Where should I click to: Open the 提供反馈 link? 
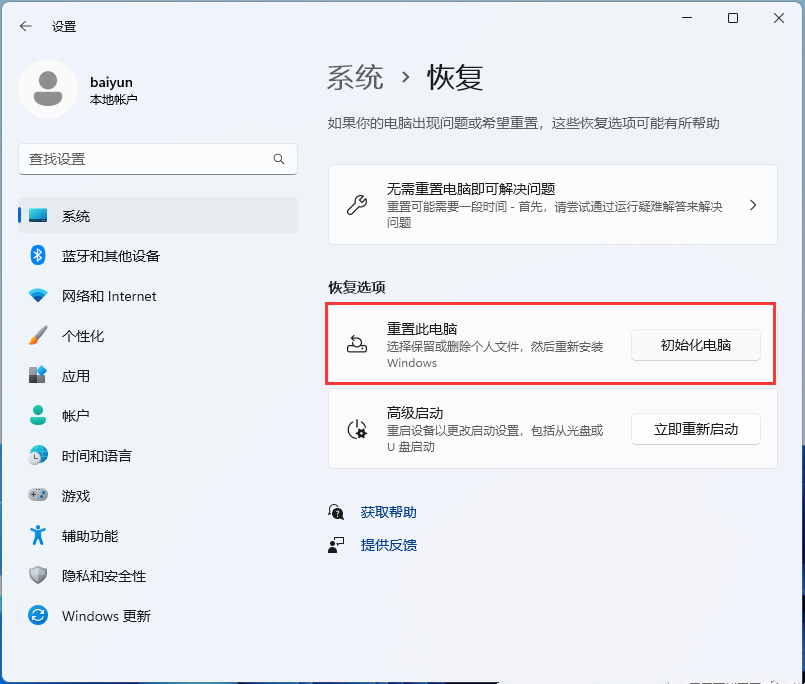coord(389,545)
